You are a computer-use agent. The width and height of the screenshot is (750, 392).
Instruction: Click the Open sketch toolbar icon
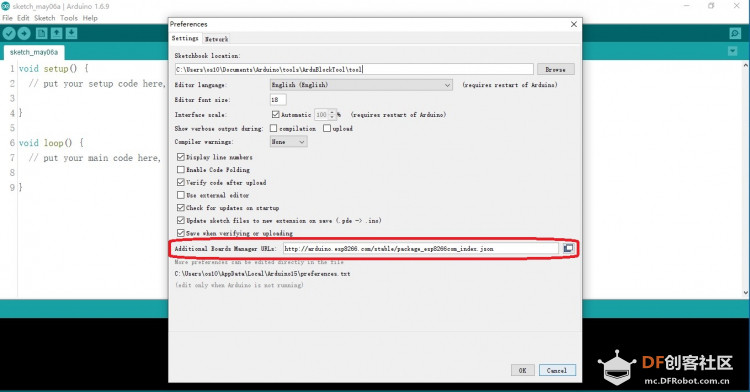pos(56,33)
